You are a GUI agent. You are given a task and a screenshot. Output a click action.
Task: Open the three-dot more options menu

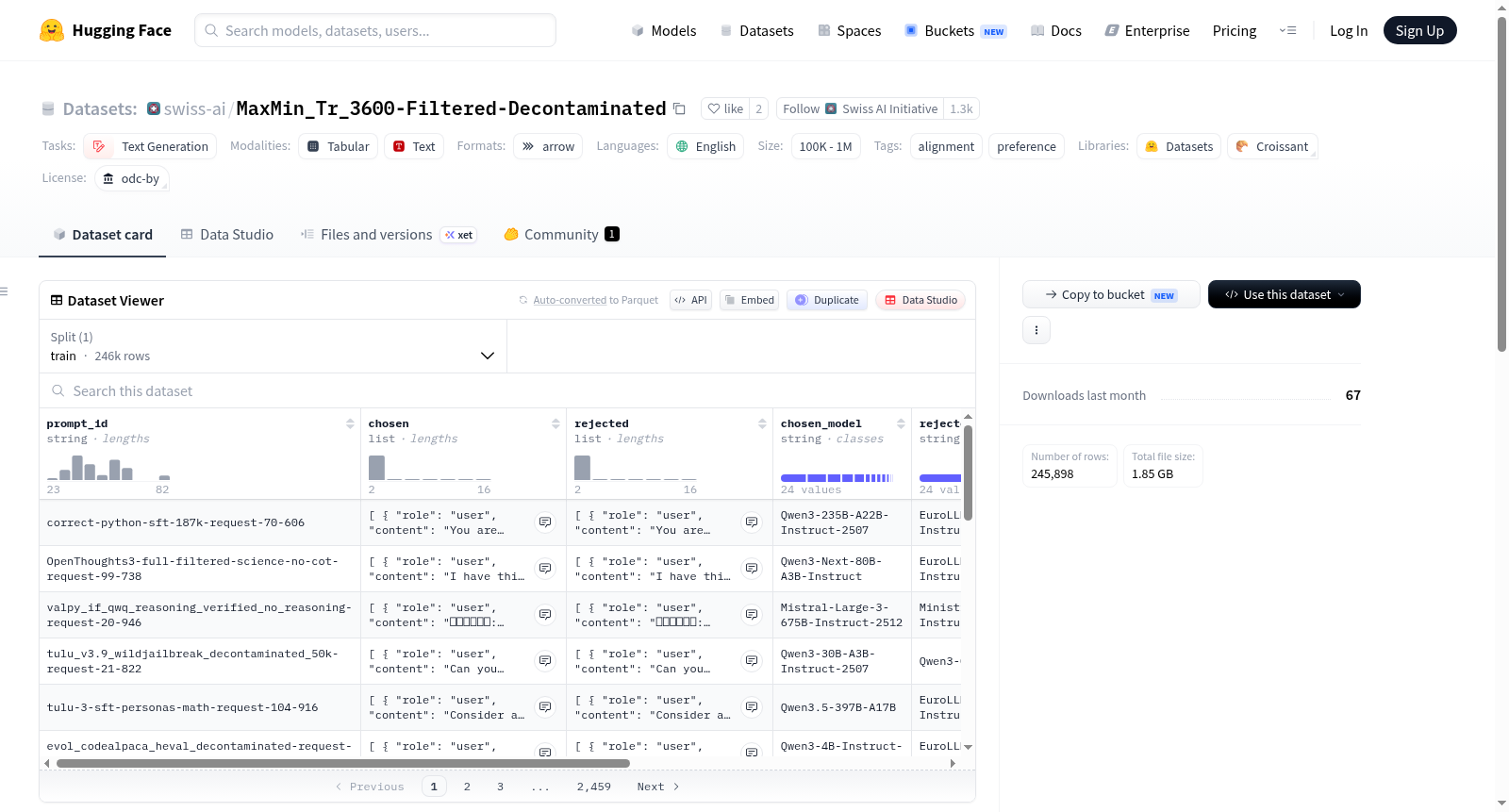click(1036, 330)
